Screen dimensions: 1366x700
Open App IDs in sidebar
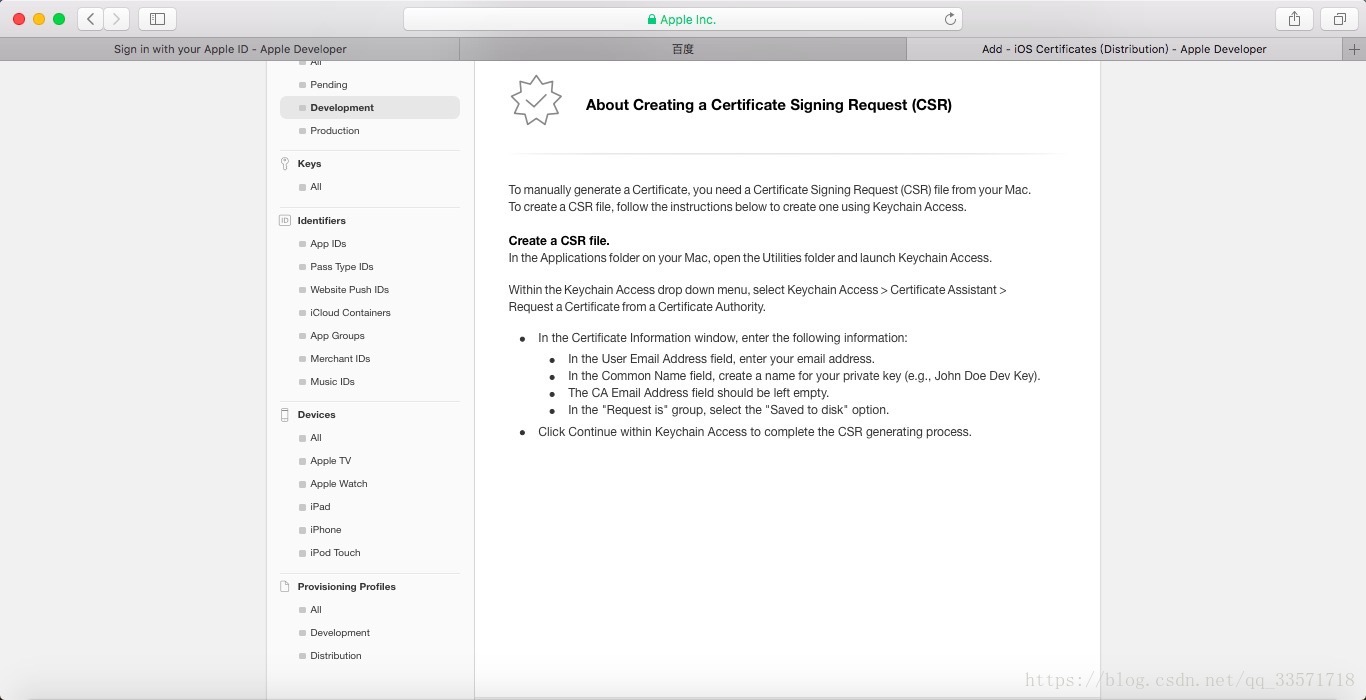[328, 244]
